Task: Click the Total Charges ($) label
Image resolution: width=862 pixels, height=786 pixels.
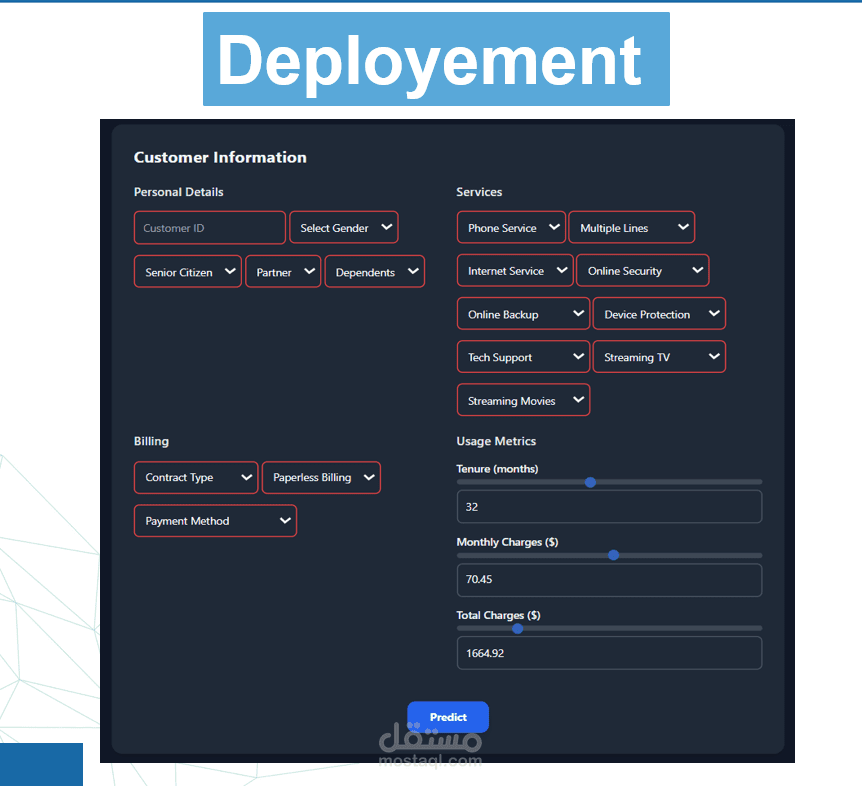Action: point(498,615)
